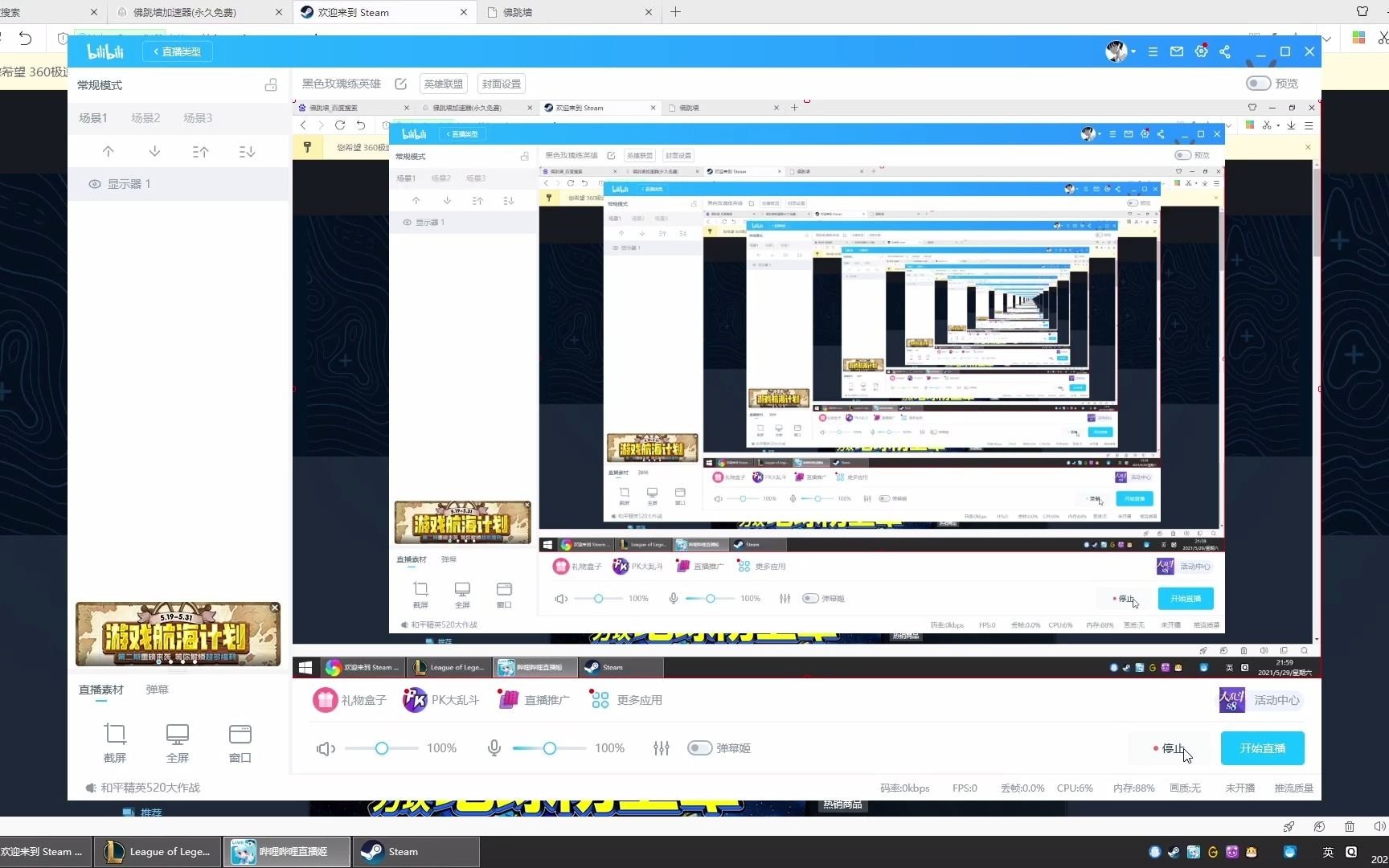Enable the 弹幕姬 danmaku toggle
The image size is (1389, 868).
click(x=699, y=747)
